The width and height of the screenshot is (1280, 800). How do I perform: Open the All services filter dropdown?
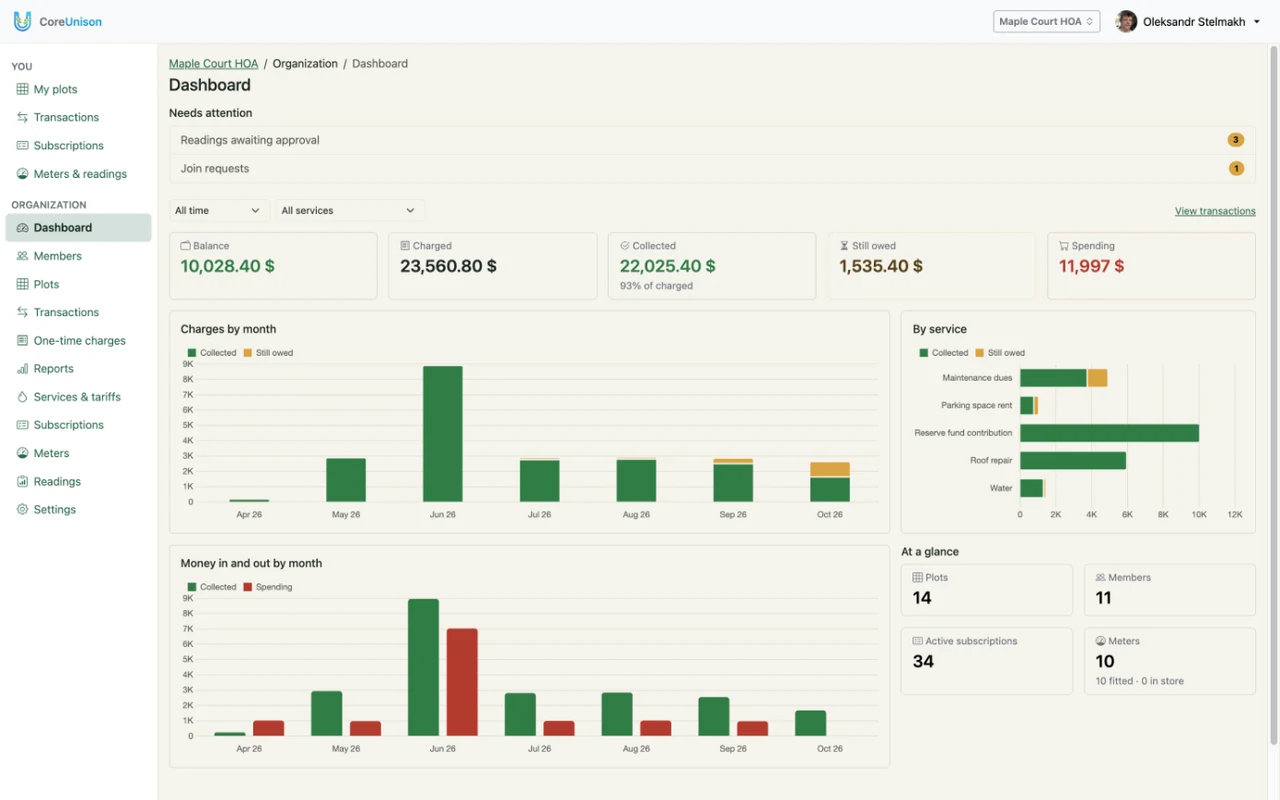pos(349,211)
